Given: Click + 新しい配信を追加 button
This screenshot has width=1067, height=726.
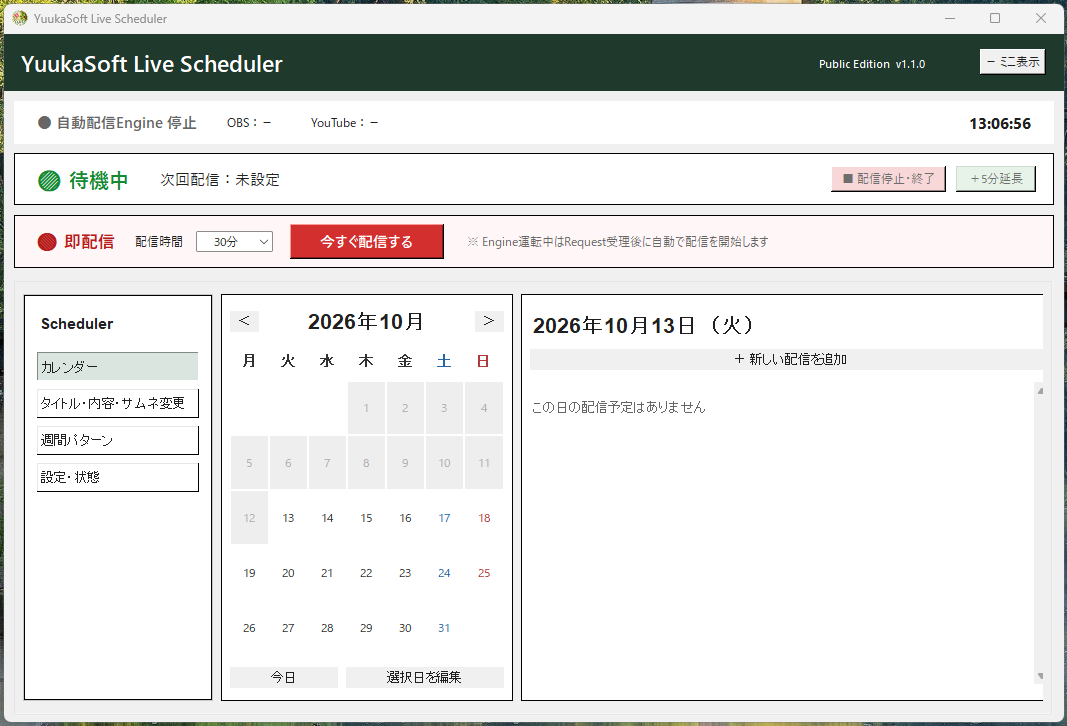Looking at the screenshot, I should pos(786,359).
